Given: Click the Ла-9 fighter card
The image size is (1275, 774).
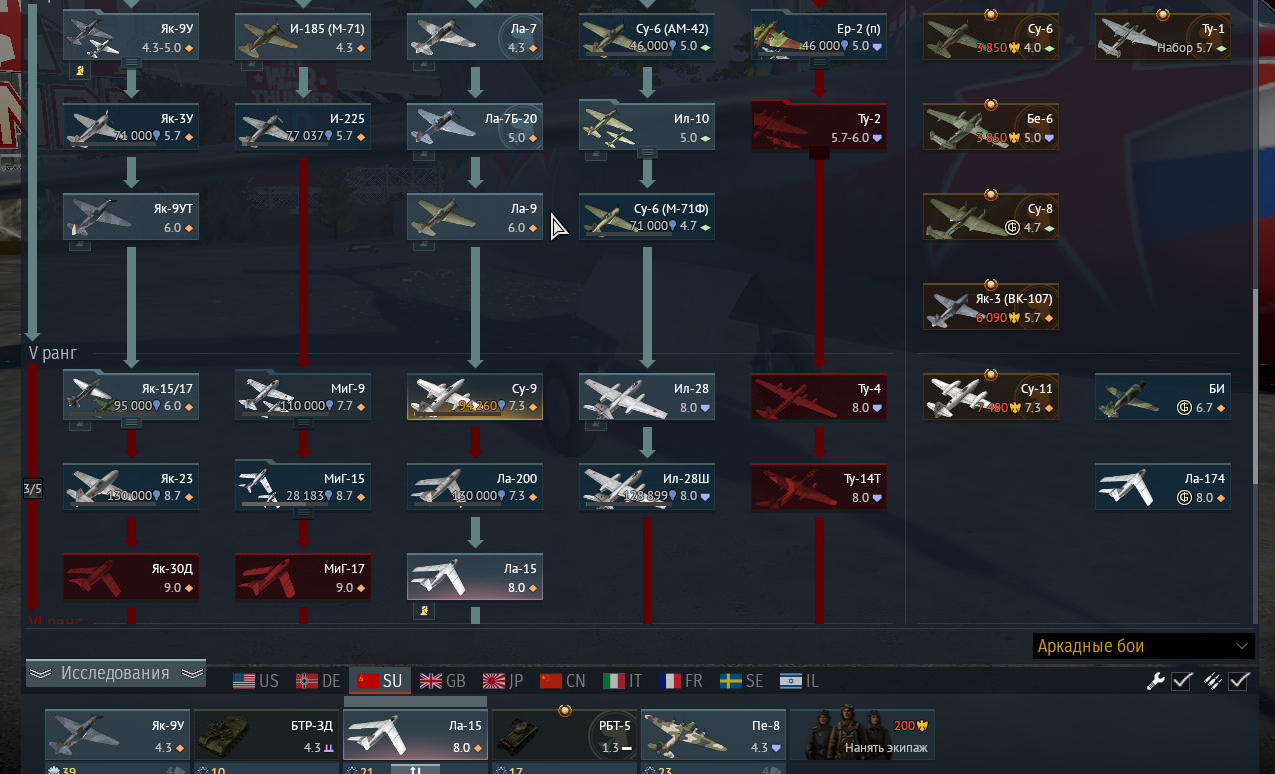Looking at the screenshot, I should tap(475, 216).
